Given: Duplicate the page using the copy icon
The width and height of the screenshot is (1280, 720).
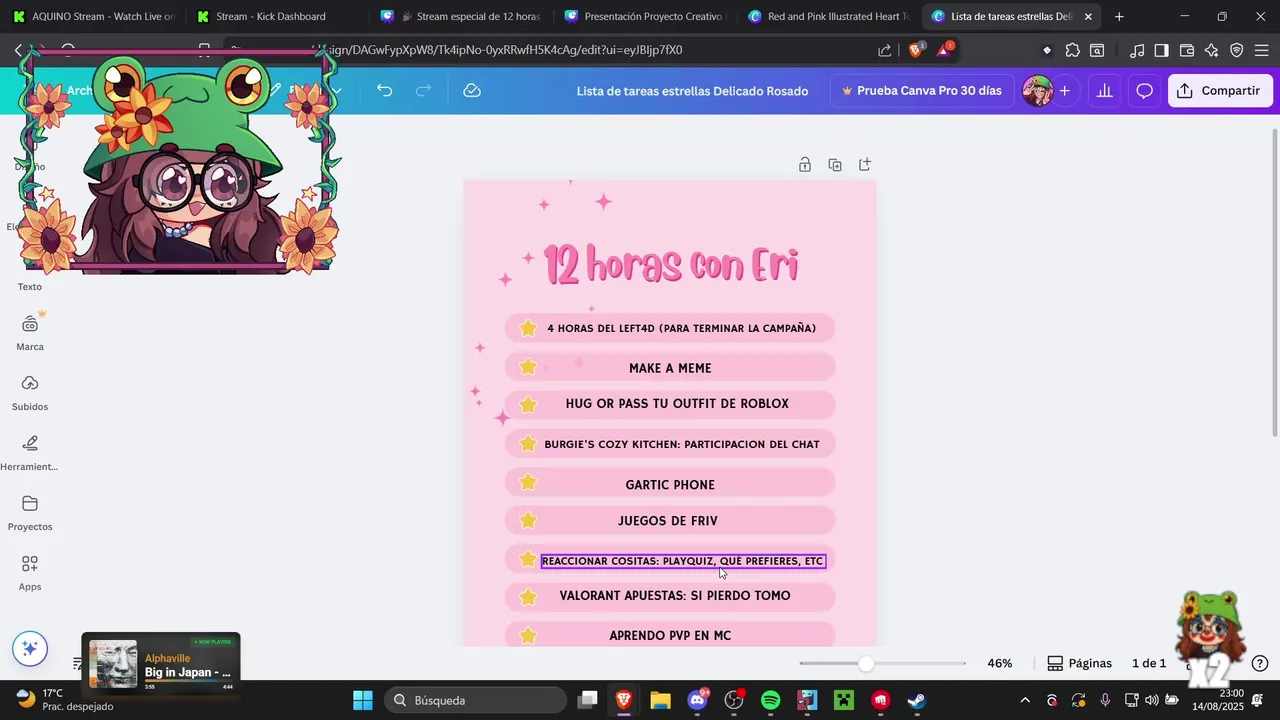Looking at the screenshot, I should (x=835, y=165).
